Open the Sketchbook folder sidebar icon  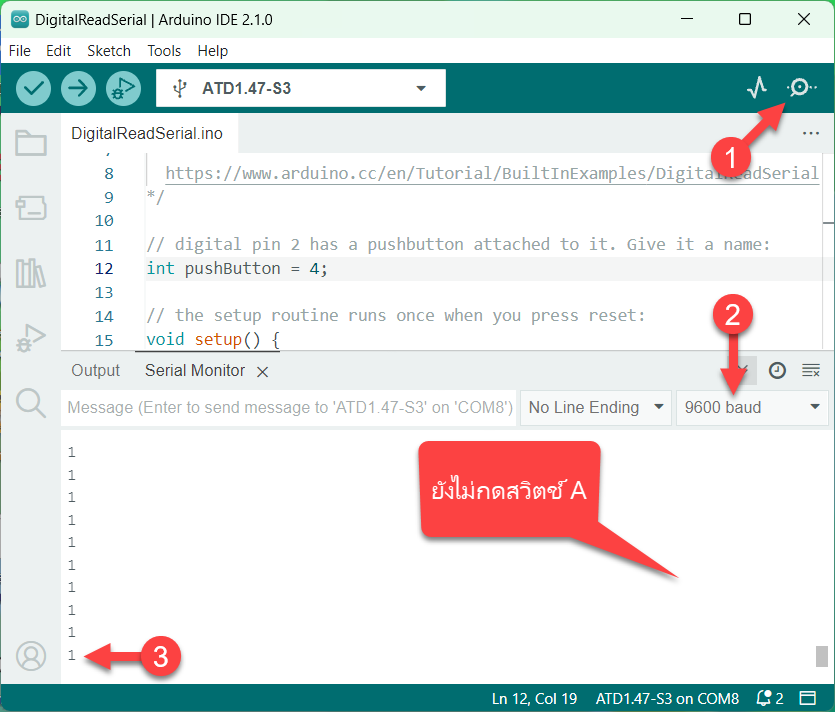[31, 143]
